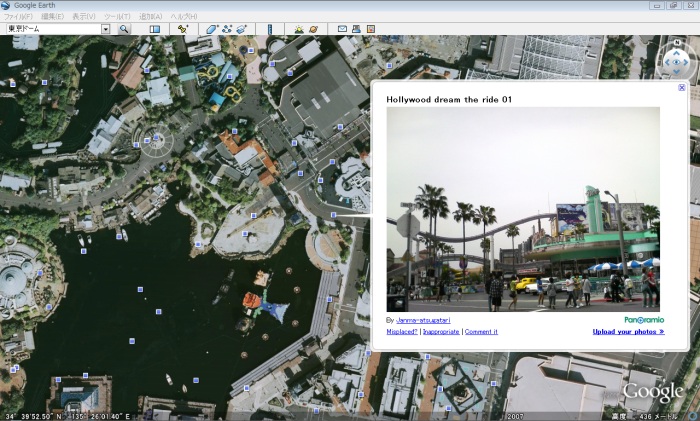Screen dimensions: 700x421
Task: Select the Add Polygon tool
Action: coord(212,29)
